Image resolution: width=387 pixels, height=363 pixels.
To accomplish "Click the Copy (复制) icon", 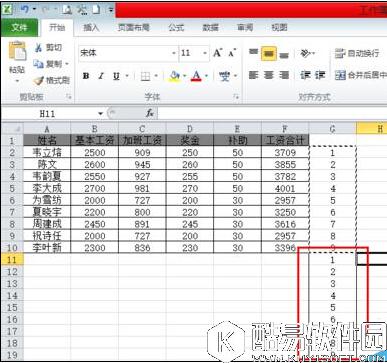I will [x=38, y=63].
